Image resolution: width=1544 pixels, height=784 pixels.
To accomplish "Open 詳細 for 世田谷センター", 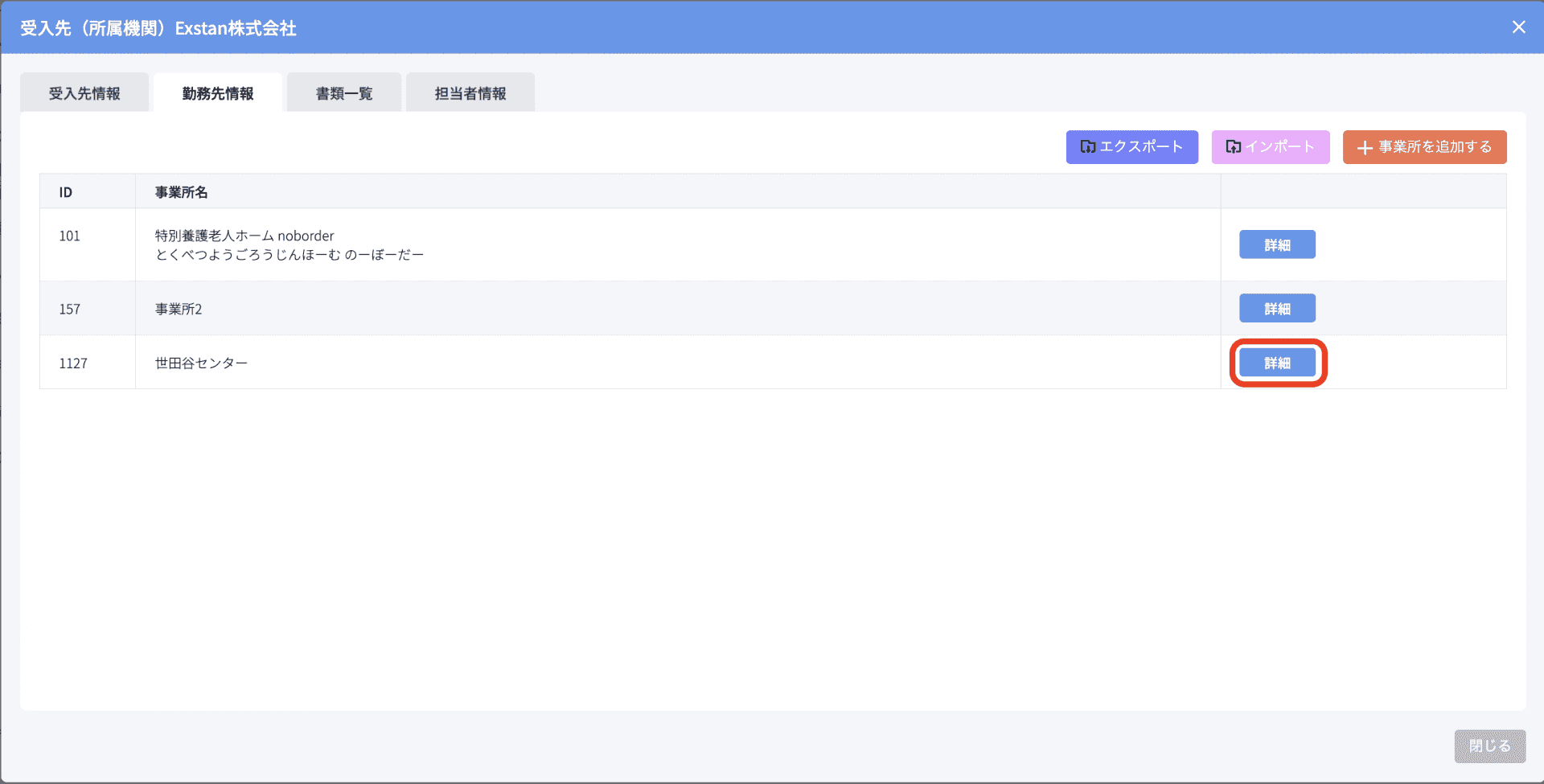I will click(x=1277, y=363).
